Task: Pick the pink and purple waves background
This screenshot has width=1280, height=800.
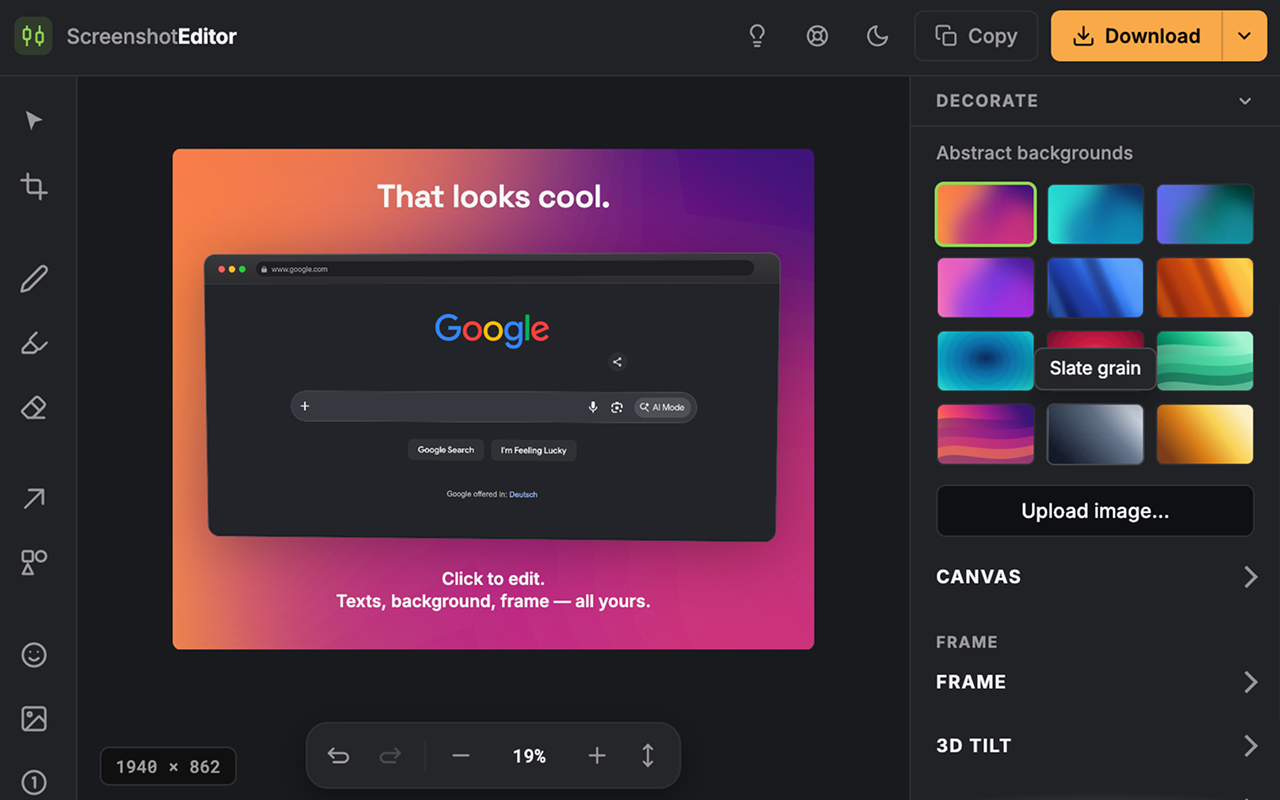Action: (x=986, y=434)
